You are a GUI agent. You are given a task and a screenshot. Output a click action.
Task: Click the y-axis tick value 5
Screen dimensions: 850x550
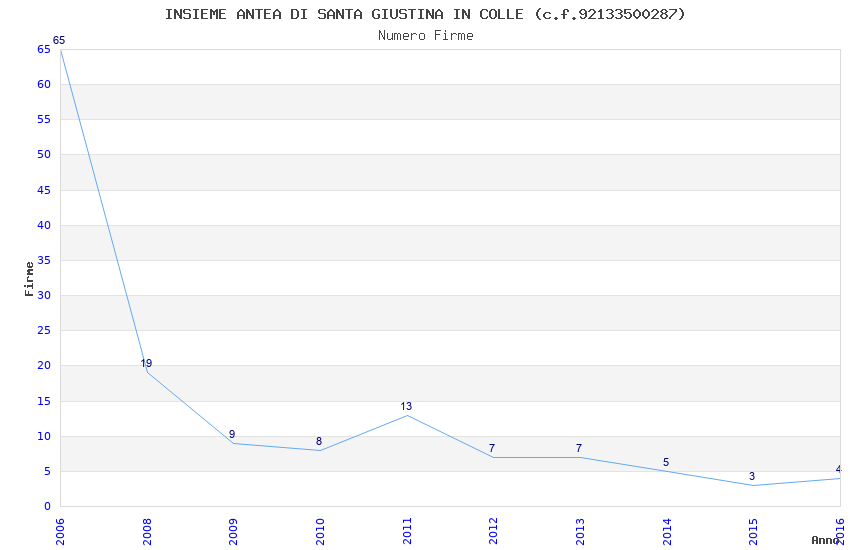47,471
